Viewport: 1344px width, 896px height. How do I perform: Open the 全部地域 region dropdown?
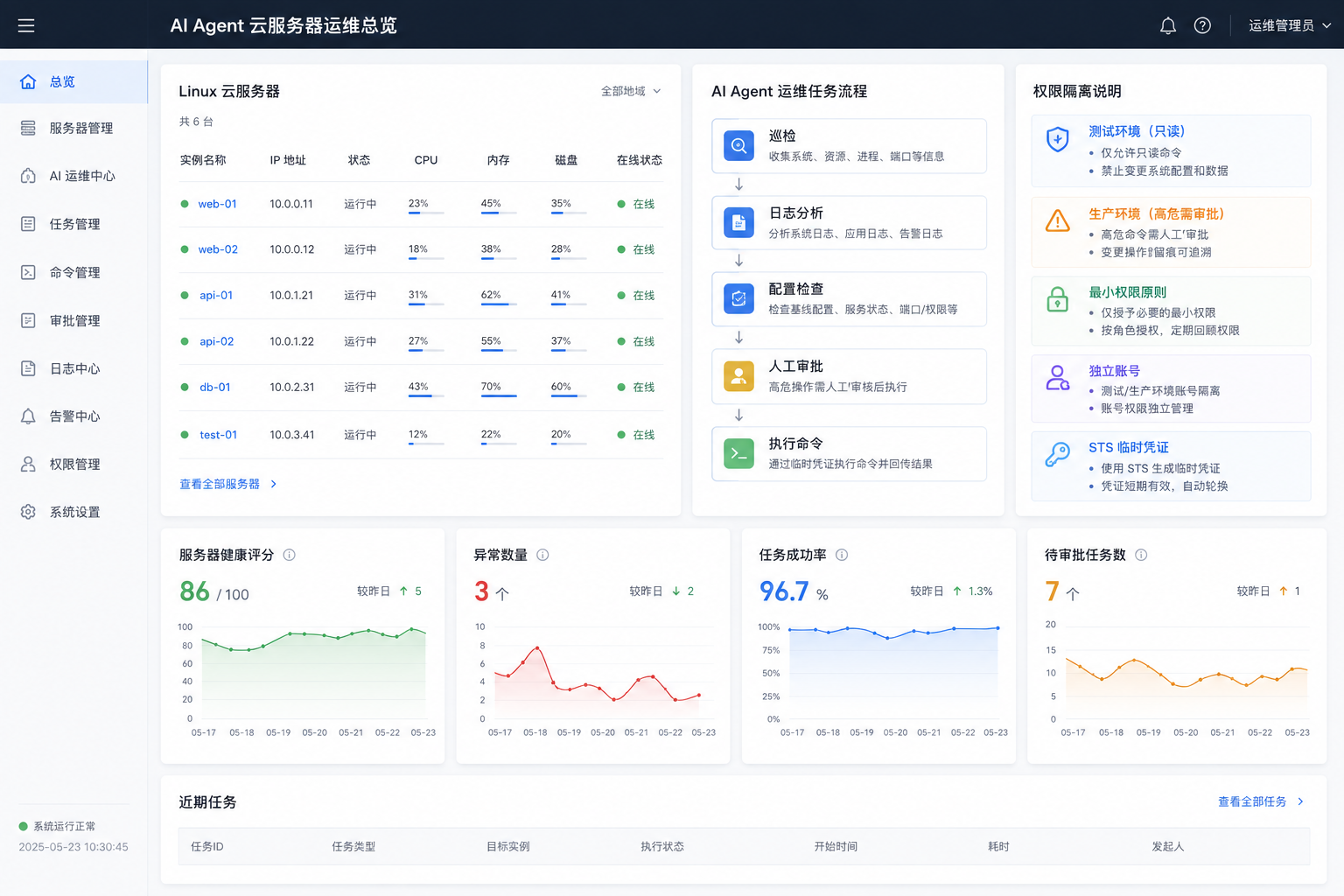631,91
